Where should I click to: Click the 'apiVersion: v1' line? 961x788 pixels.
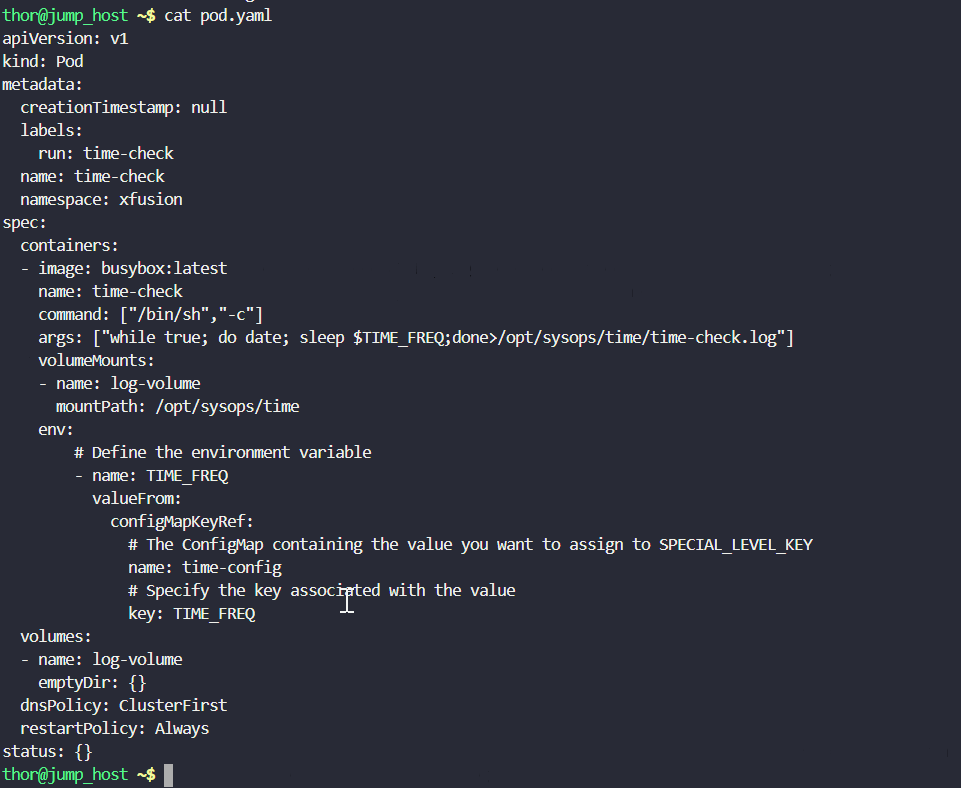pyautogui.click(x=65, y=39)
